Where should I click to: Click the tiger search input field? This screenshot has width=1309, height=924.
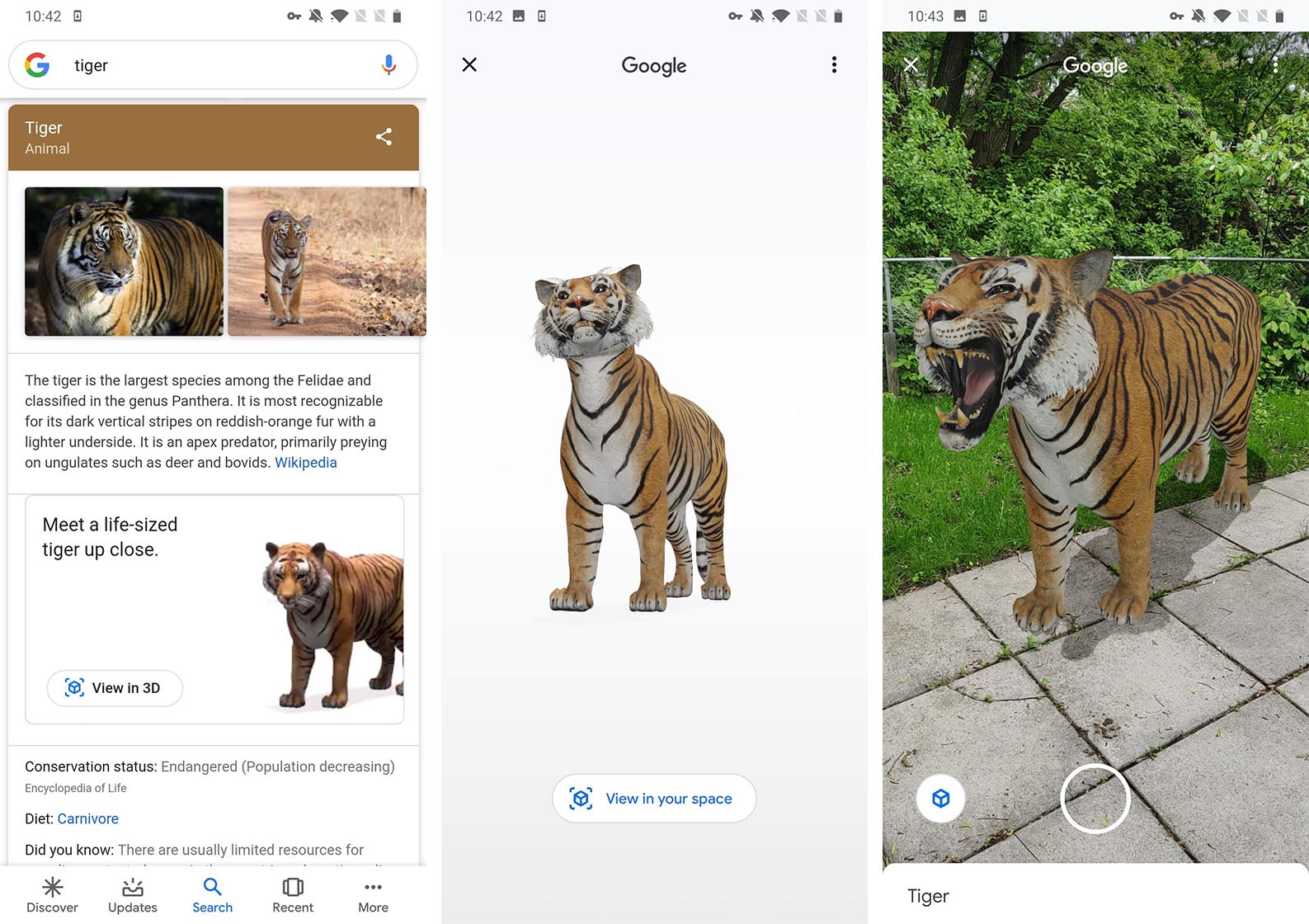(213, 65)
